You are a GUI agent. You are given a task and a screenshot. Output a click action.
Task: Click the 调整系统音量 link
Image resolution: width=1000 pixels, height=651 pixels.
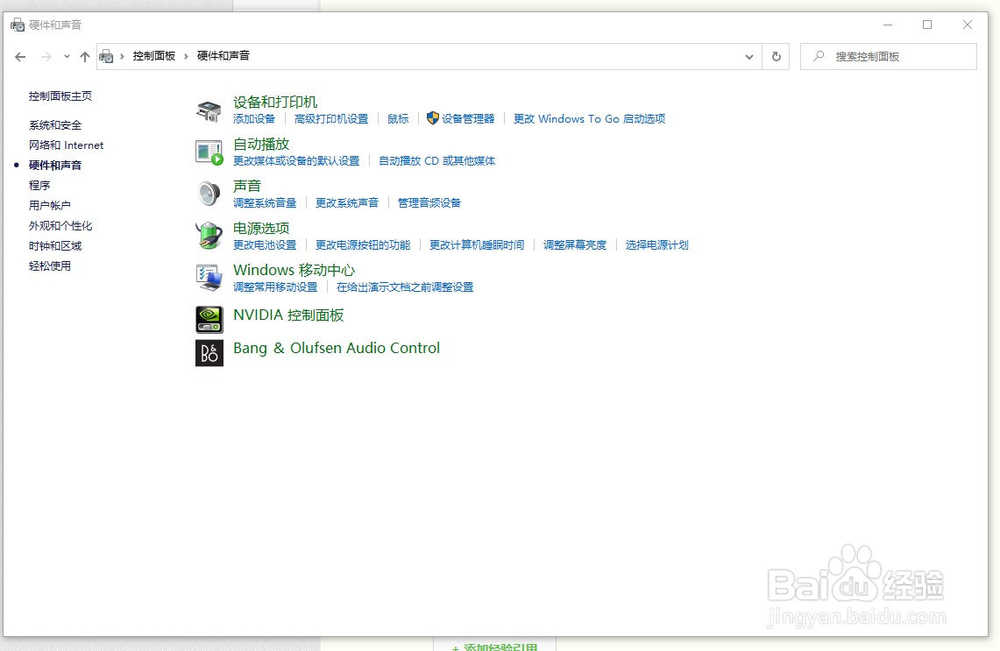point(265,202)
